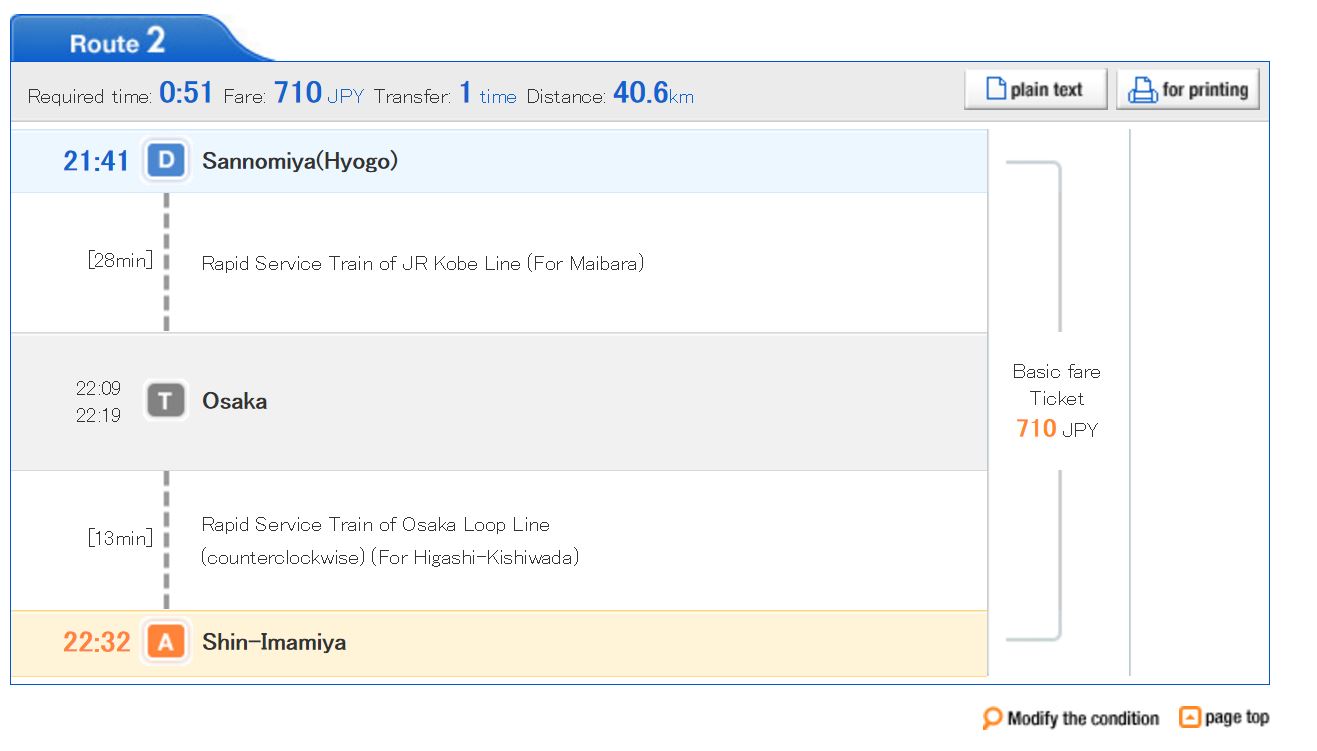
Task: Open Modify the condition link
Action: (x=1083, y=718)
